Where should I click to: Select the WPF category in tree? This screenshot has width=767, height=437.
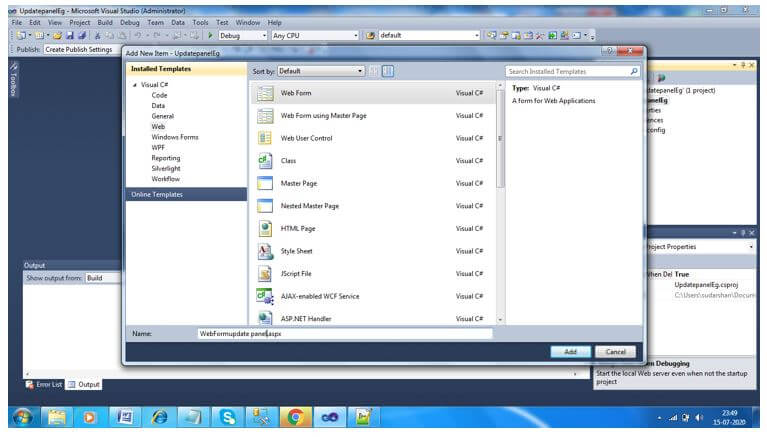(158, 148)
